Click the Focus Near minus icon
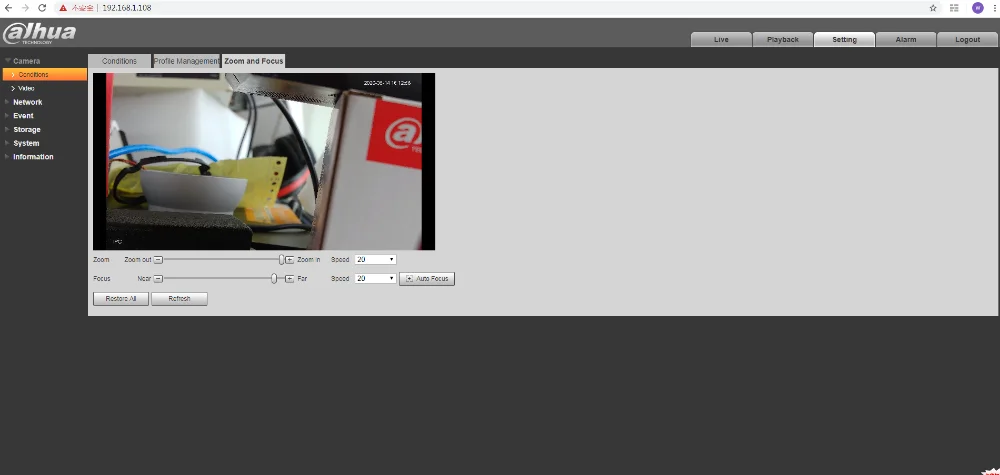 point(158,279)
